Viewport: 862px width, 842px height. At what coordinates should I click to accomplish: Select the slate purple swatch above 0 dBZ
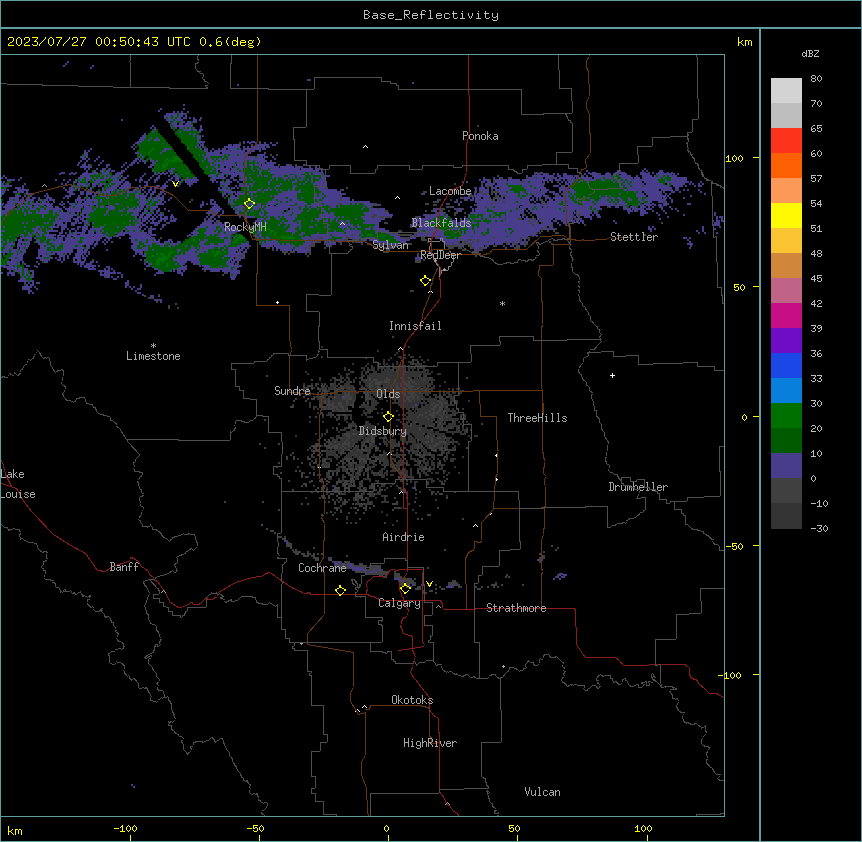786,466
